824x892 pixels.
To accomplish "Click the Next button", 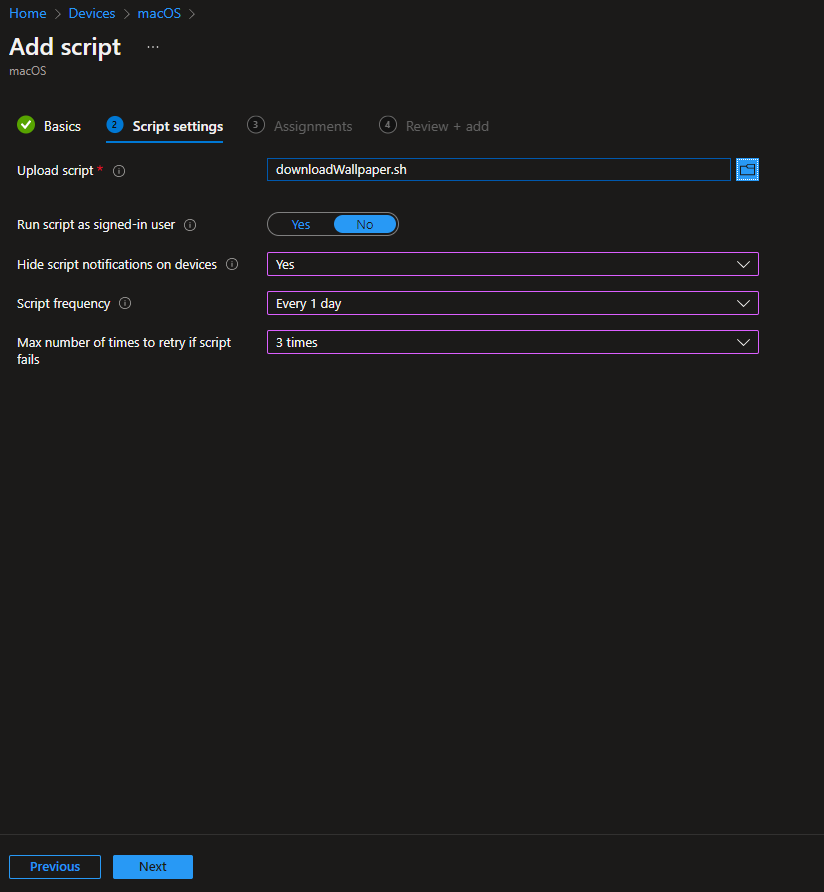I will [153, 866].
